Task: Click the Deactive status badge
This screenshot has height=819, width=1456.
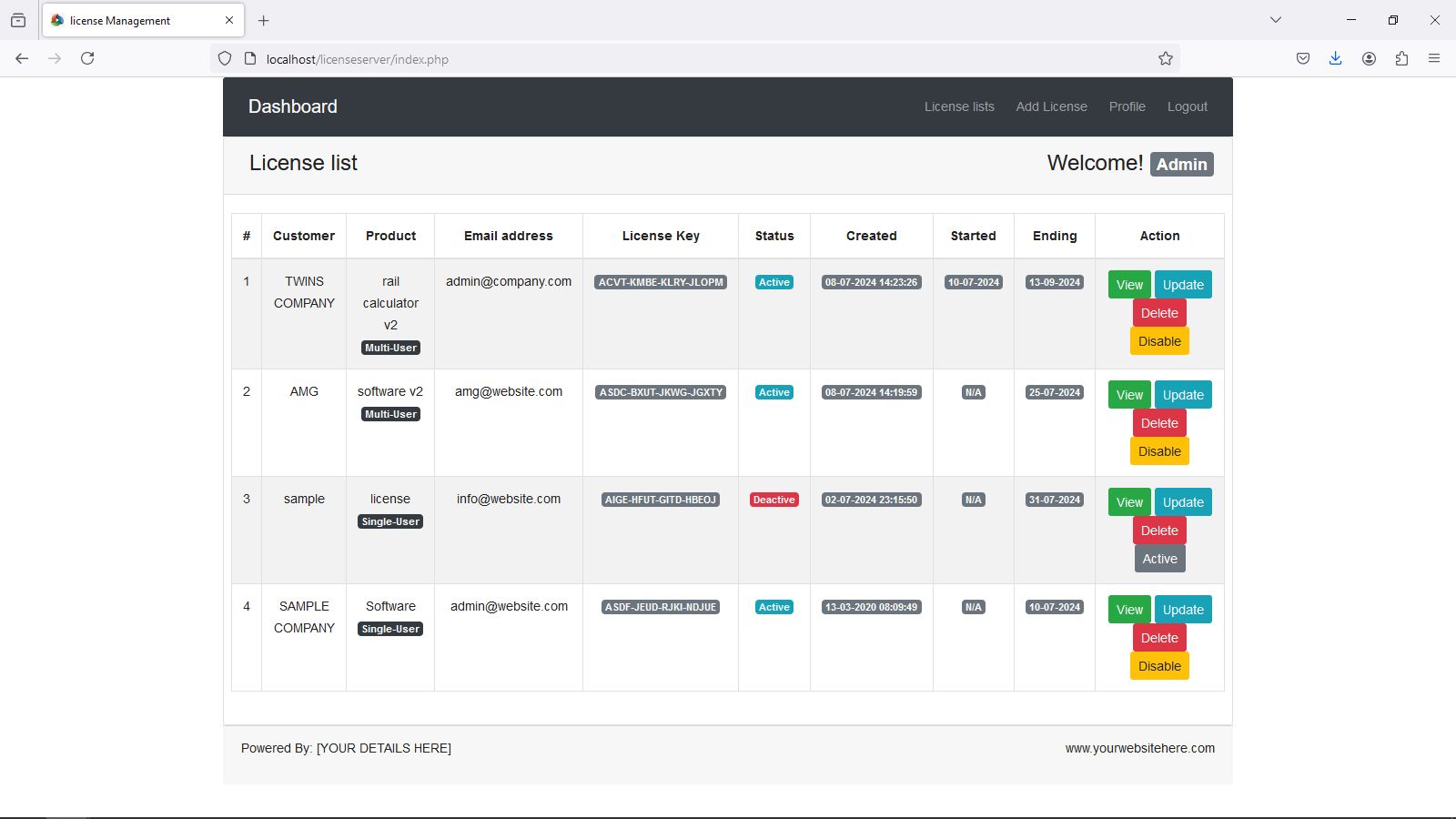Action: click(773, 500)
